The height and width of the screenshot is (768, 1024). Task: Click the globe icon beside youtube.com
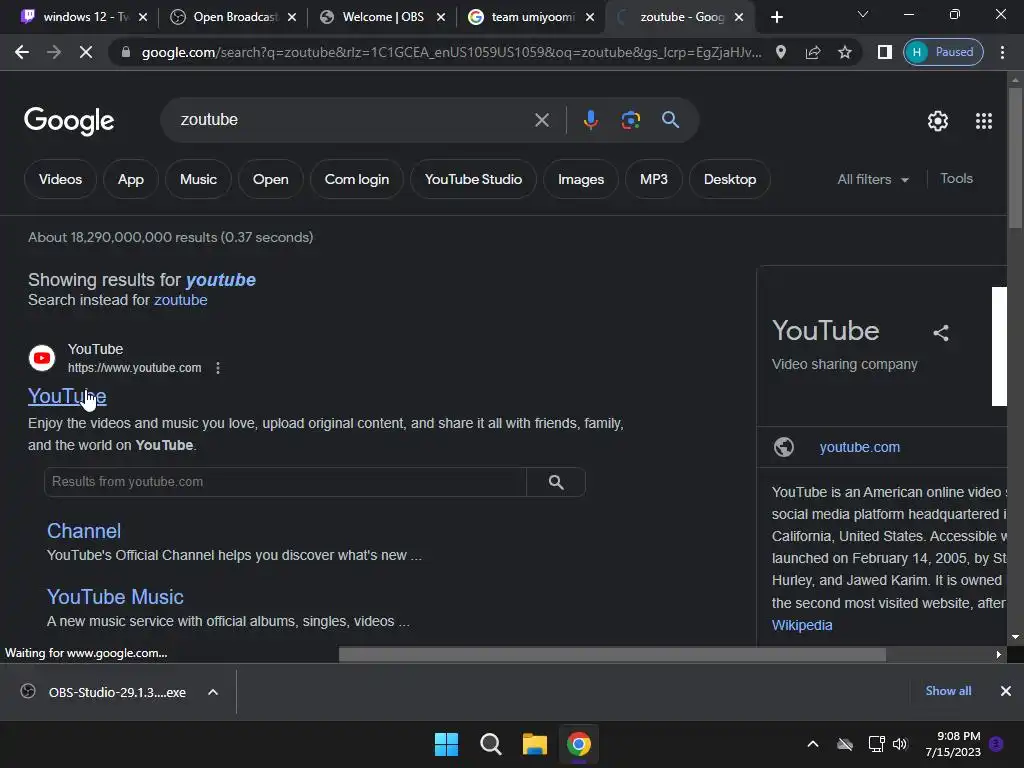tap(784, 447)
